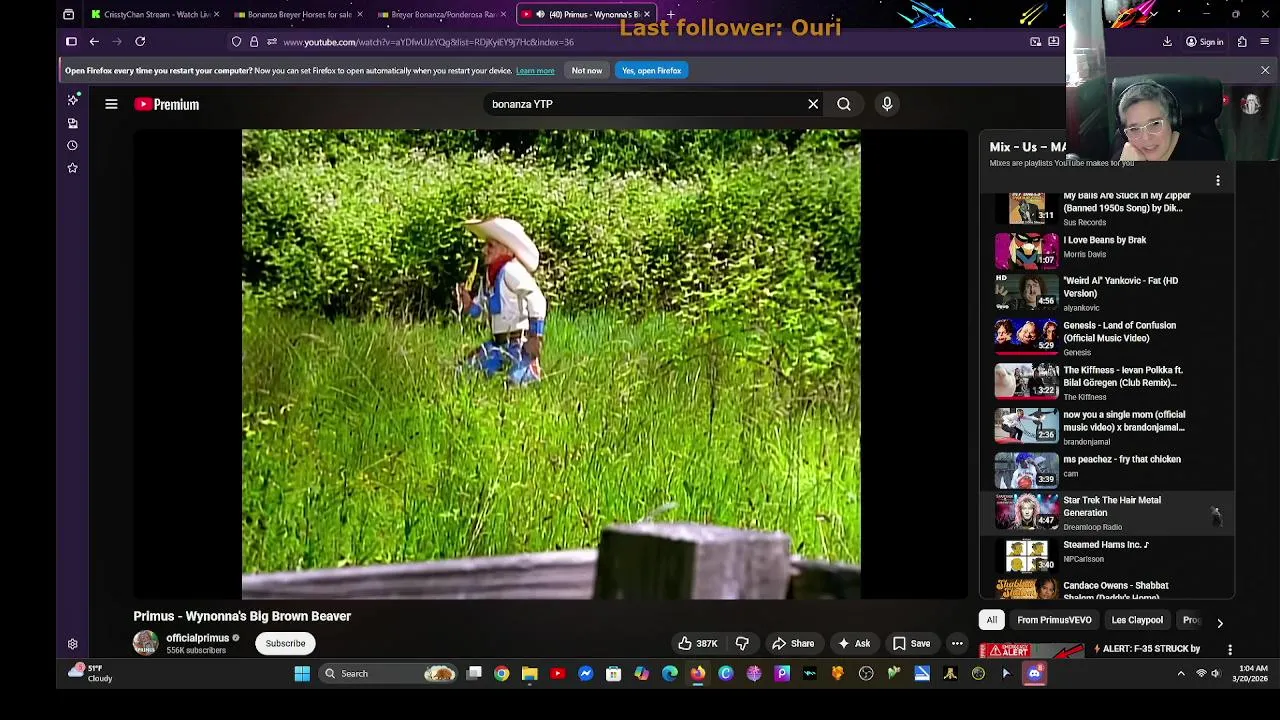The height and width of the screenshot is (720, 1280).
Task: Open Firefox downloads panel
Action: pyautogui.click(x=1167, y=42)
